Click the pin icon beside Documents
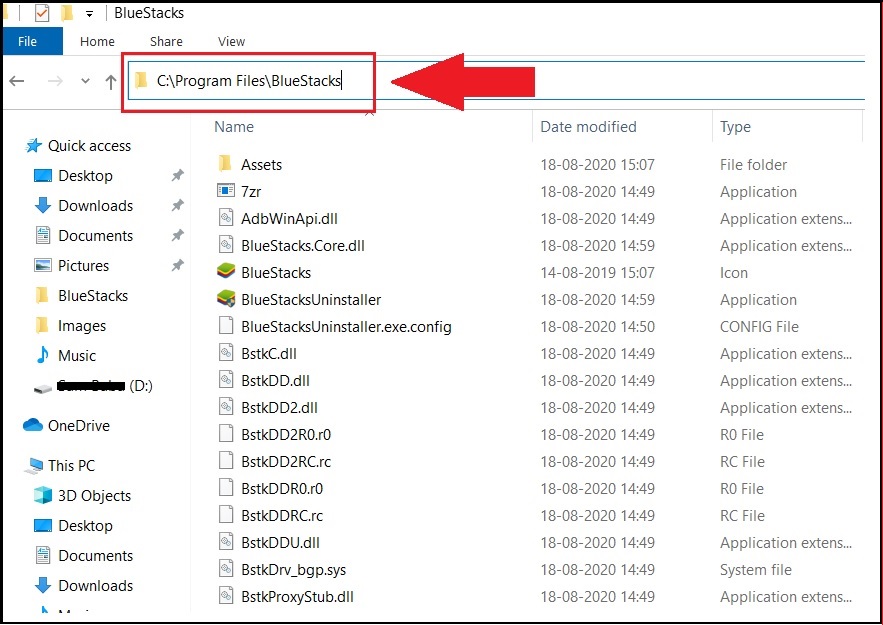The height and width of the screenshot is (625, 883). tap(177, 235)
